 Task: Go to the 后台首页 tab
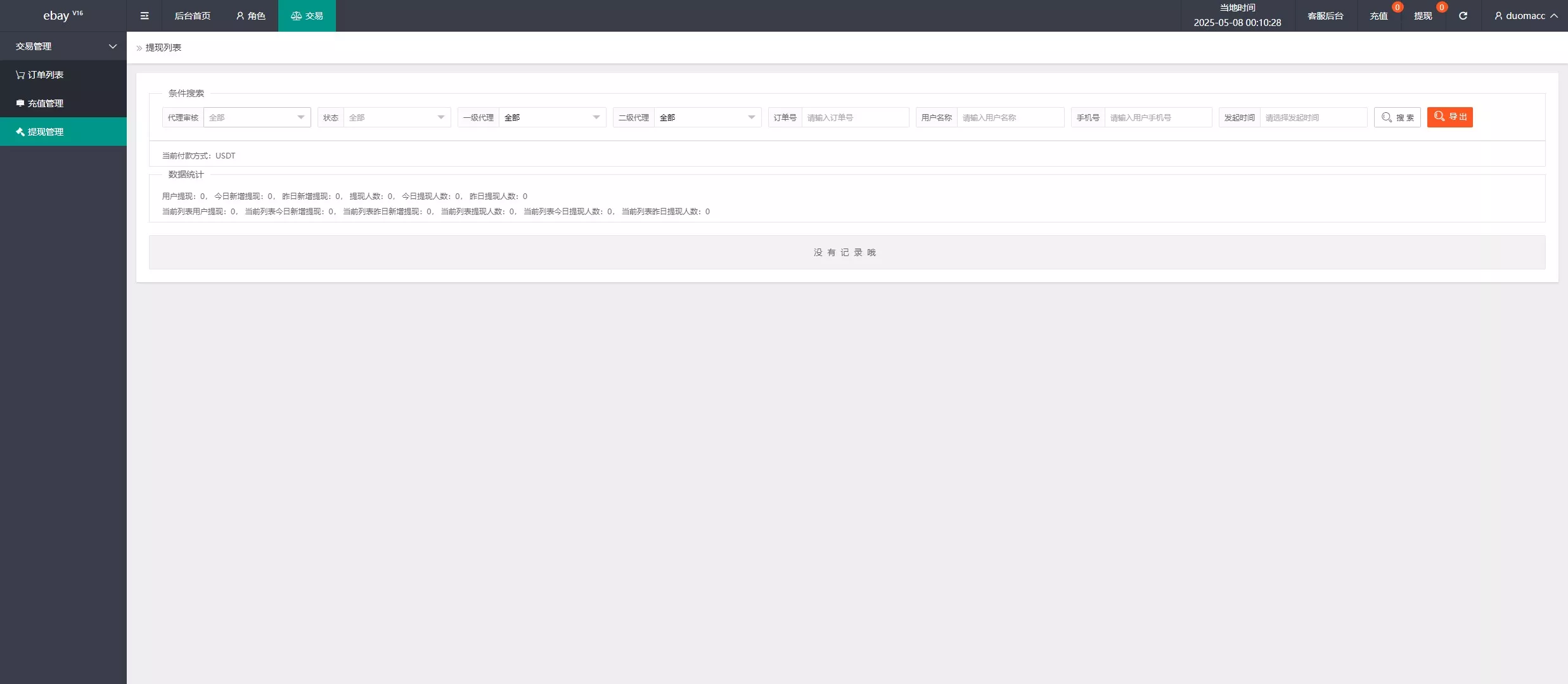(192, 16)
